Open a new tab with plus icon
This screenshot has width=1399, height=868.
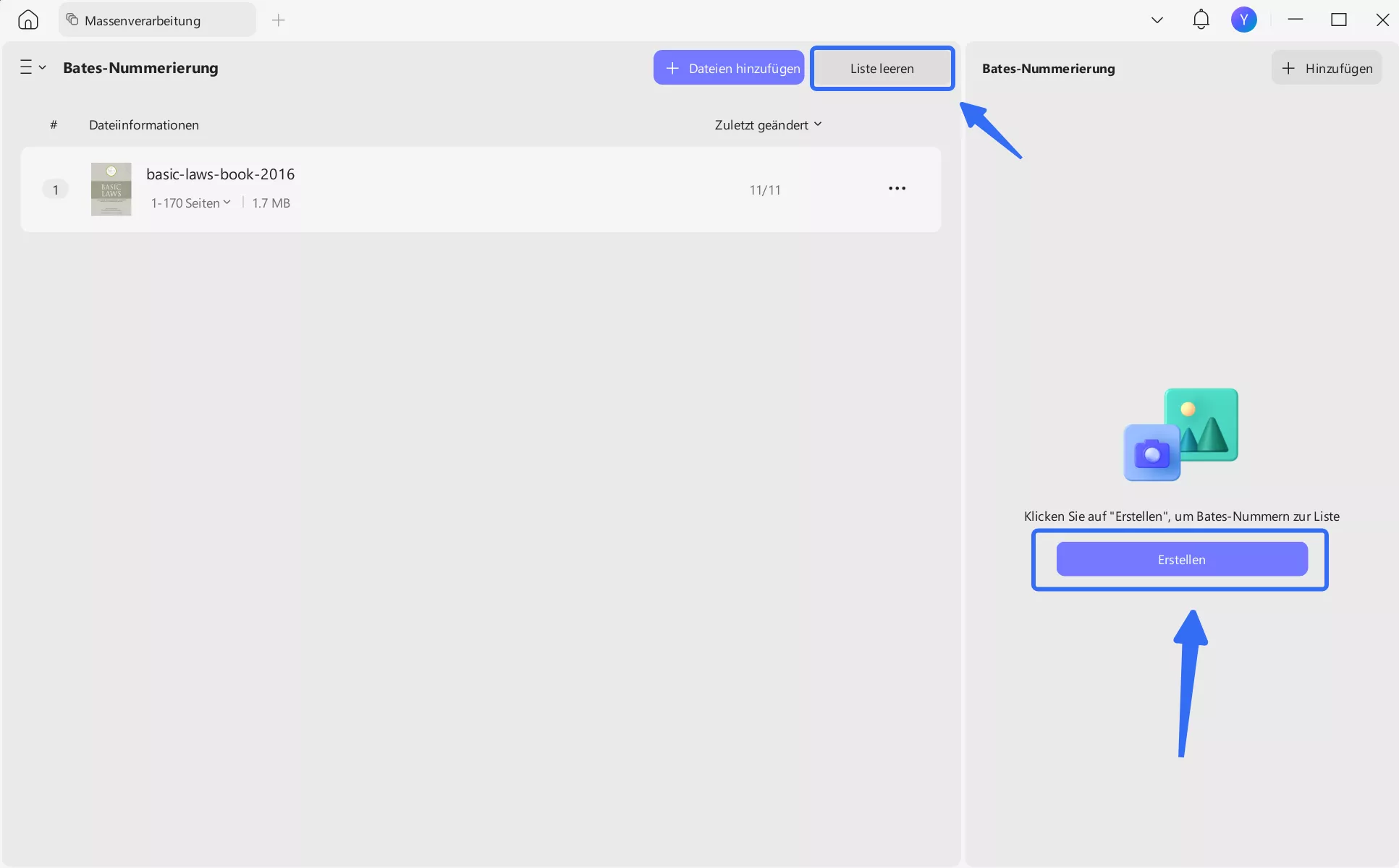coord(279,20)
